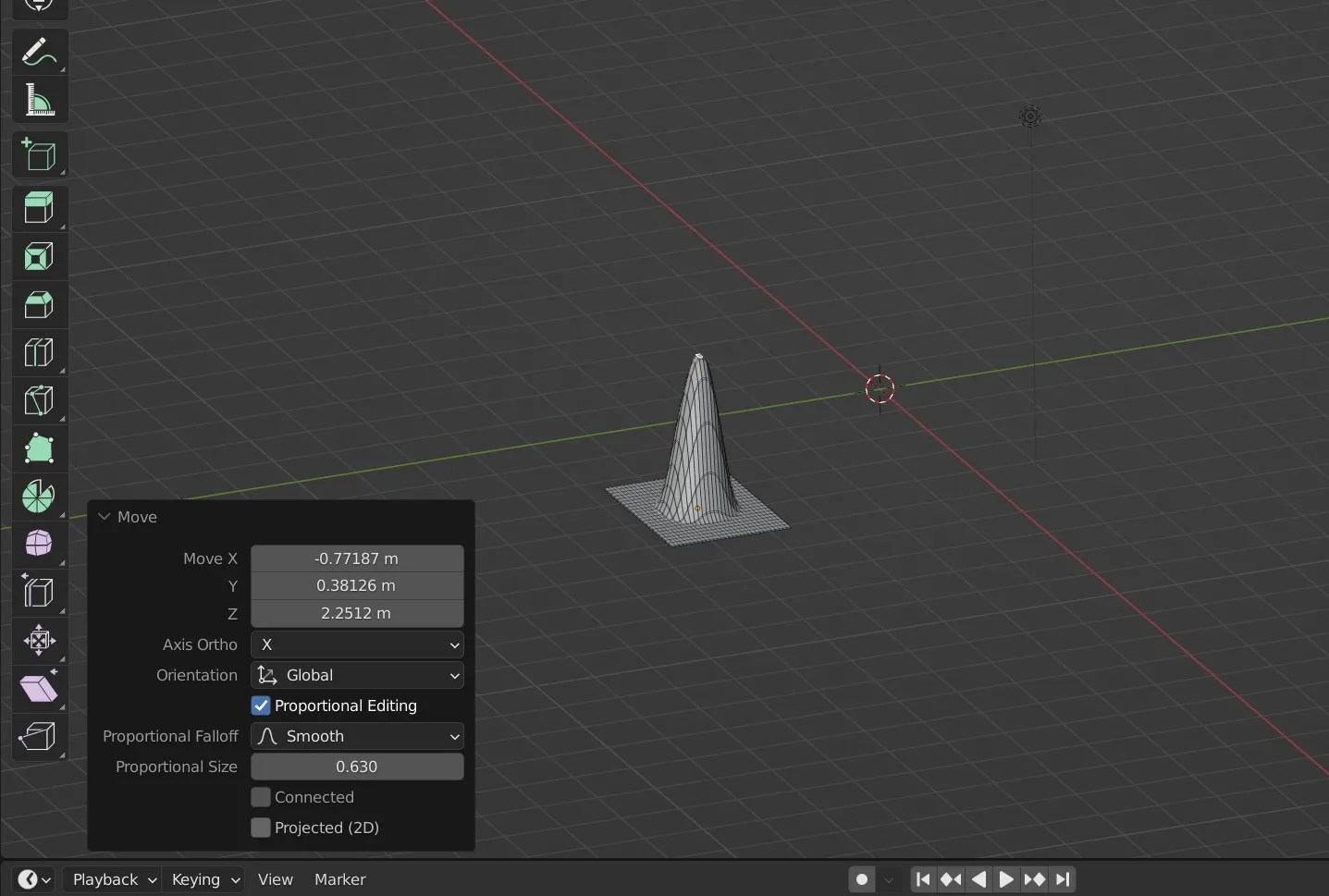This screenshot has height=896, width=1329.
Task: Open the Marker menu
Action: point(339,879)
